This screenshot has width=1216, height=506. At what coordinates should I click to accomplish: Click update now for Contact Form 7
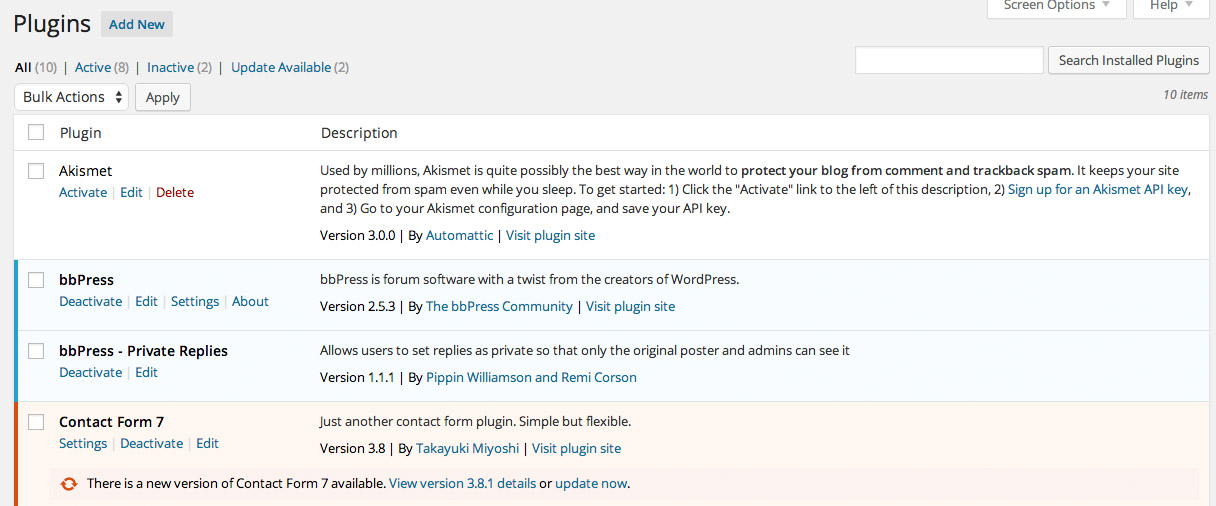click(x=591, y=483)
